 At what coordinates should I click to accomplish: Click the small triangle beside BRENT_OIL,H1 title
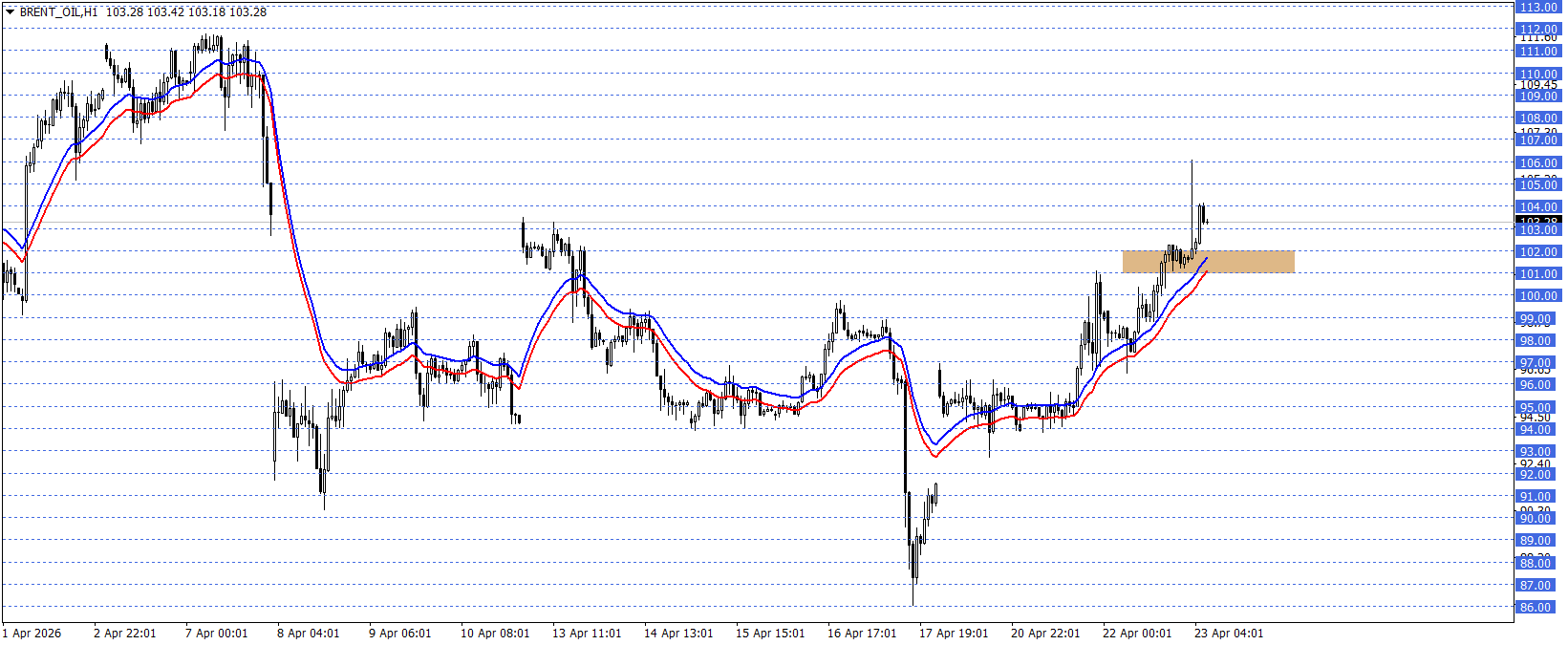tap(10, 12)
